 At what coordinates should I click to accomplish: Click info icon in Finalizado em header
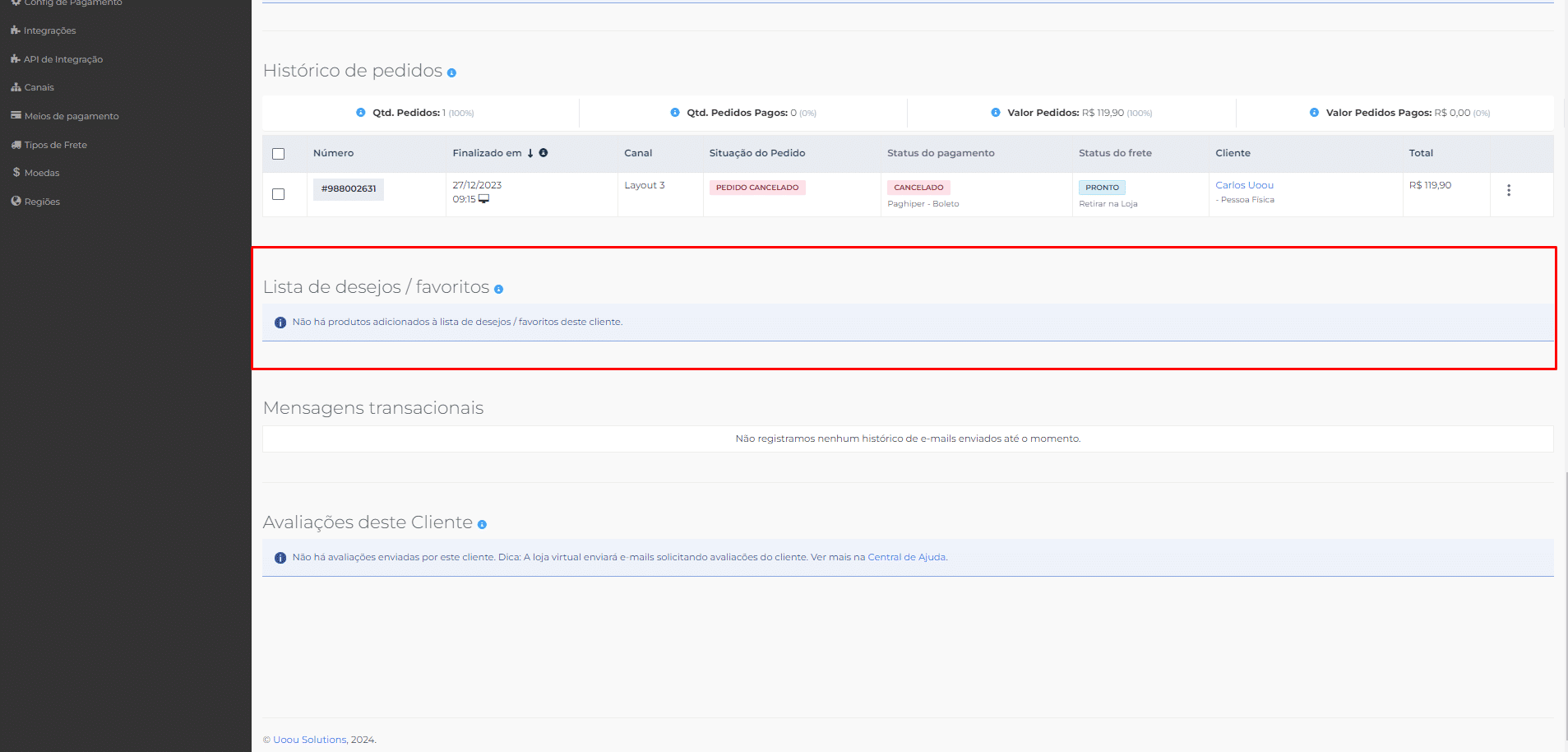click(x=543, y=153)
